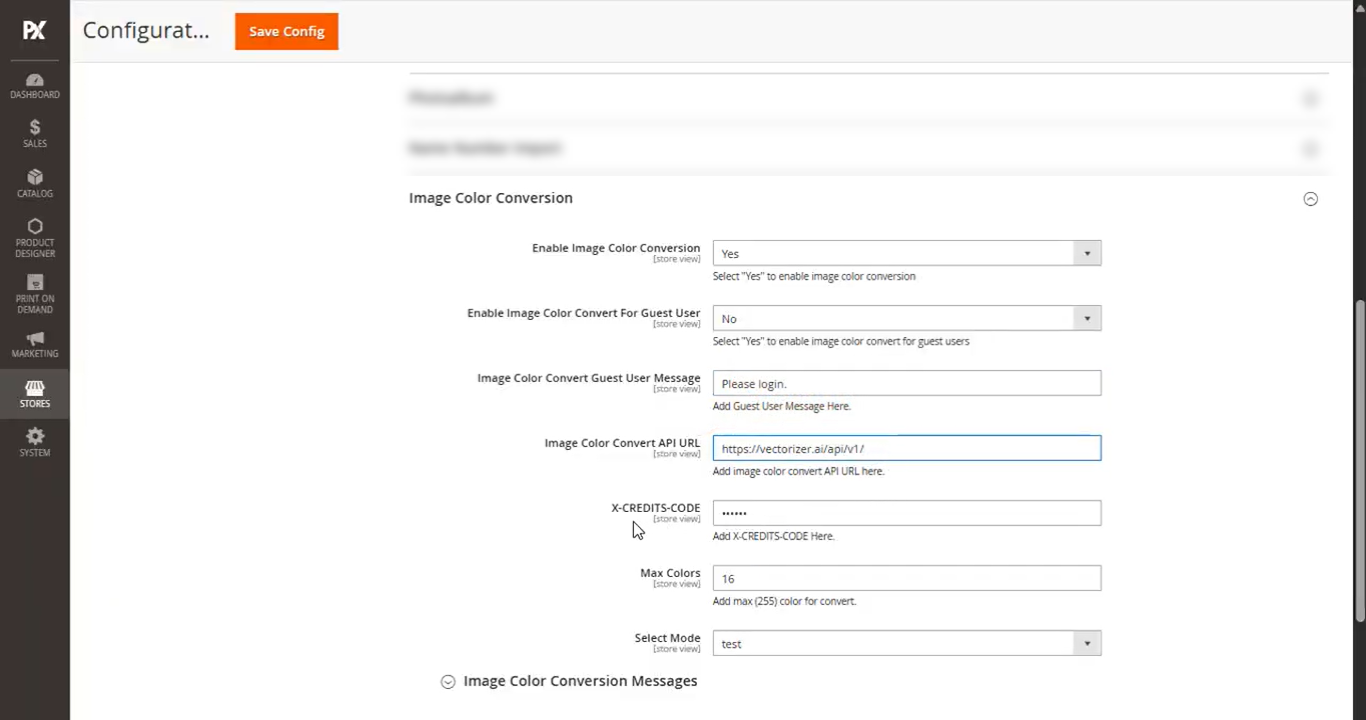
Task: Focus the Max Colors input field
Action: coord(907,578)
